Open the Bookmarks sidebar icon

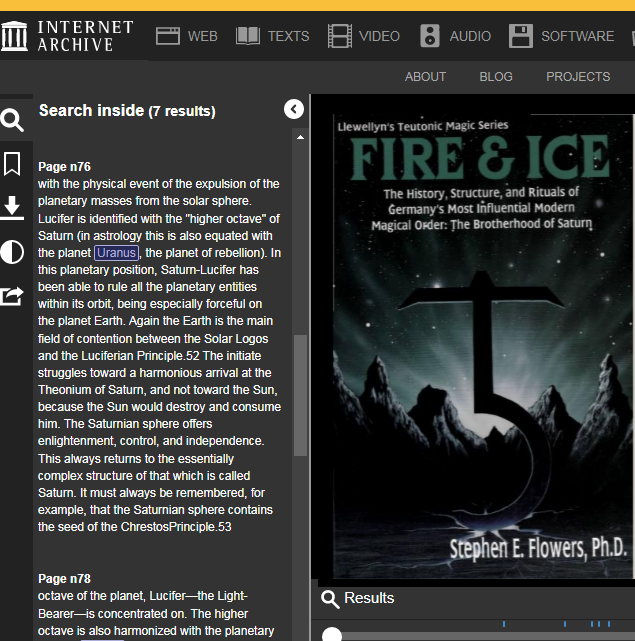click(12, 164)
